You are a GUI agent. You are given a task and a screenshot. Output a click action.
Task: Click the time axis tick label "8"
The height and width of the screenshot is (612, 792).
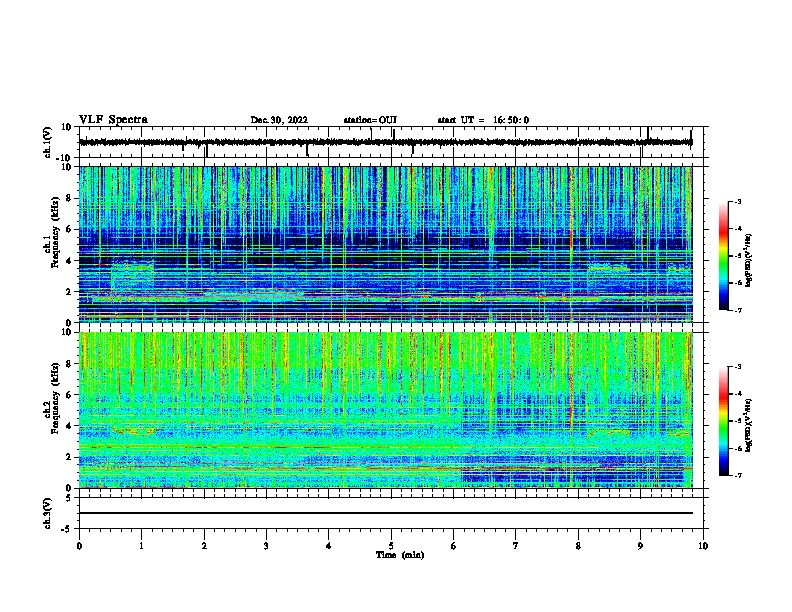click(x=578, y=546)
